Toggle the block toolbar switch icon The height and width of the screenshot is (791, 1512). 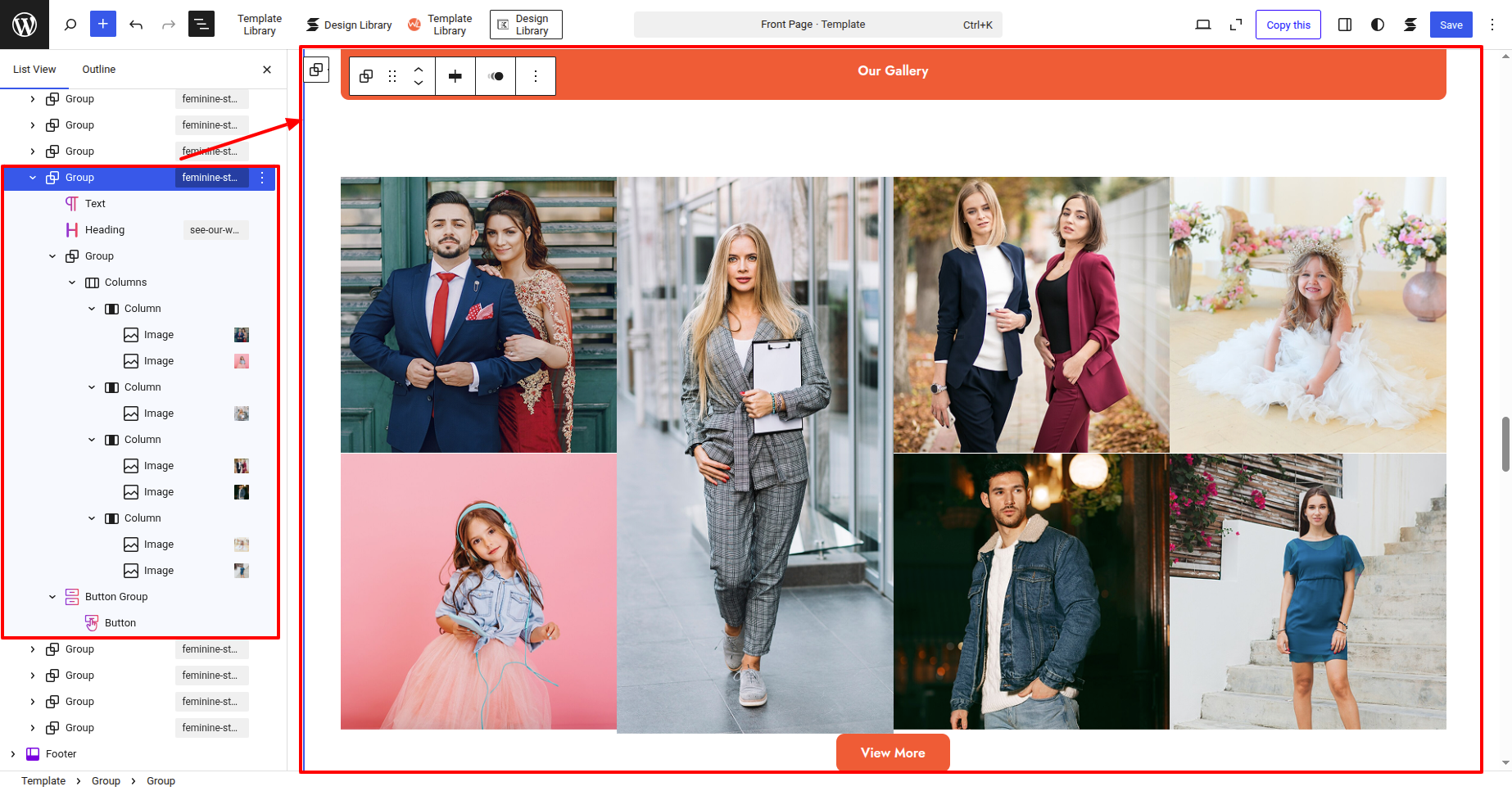[496, 76]
